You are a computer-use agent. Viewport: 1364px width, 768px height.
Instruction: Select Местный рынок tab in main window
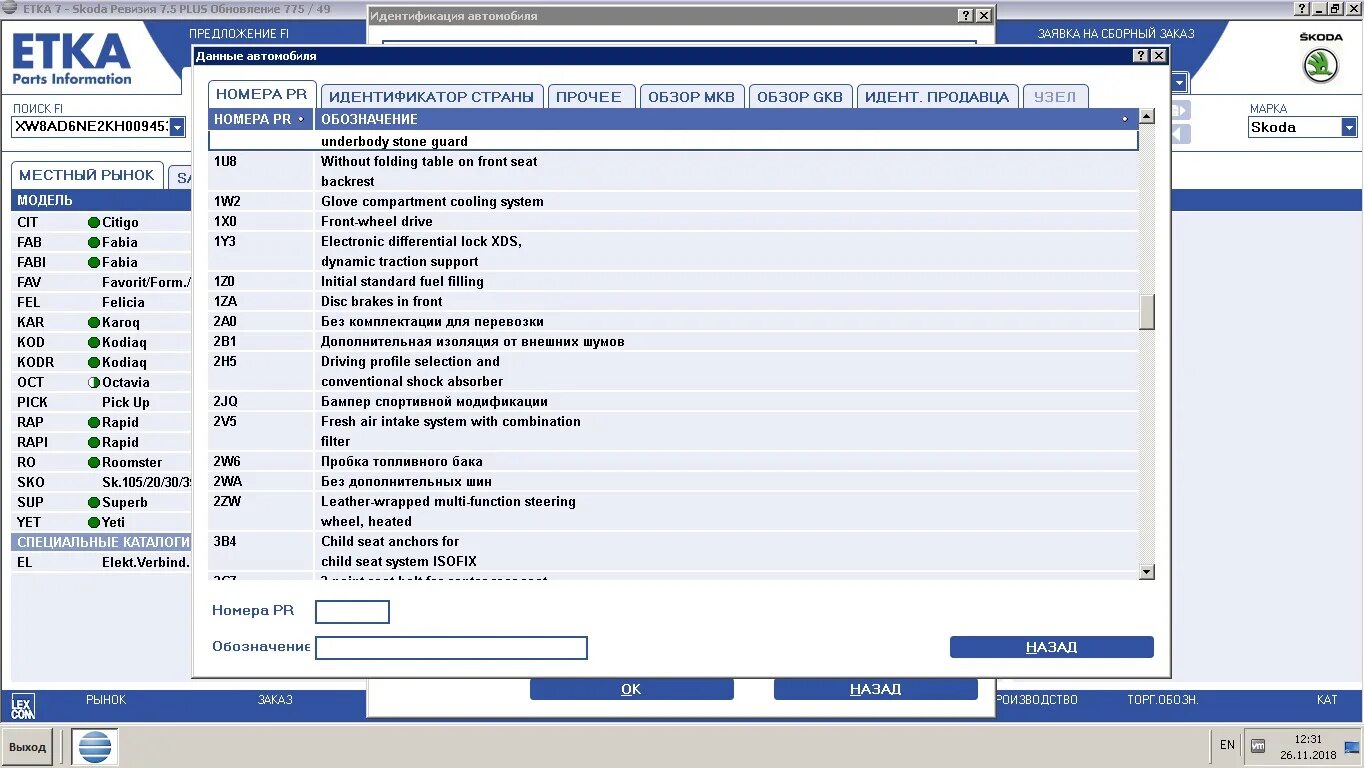click(87, 175)
